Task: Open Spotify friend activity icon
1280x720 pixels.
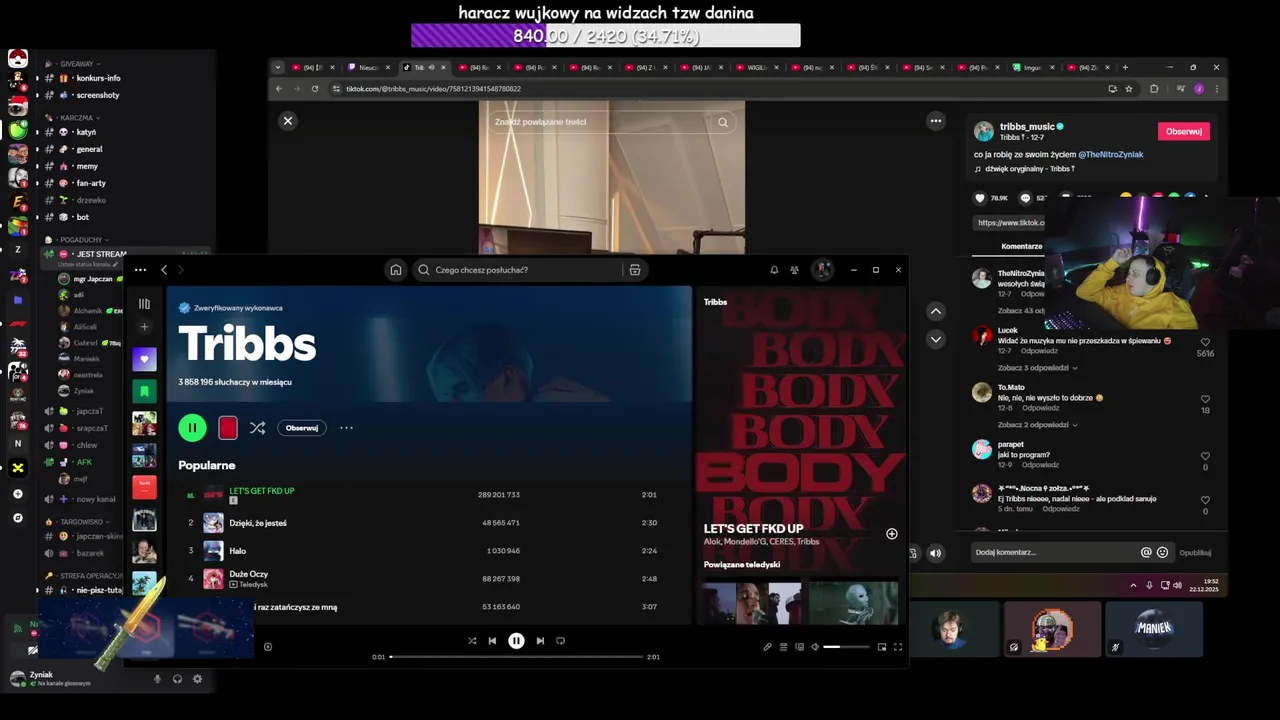Action: [x=794, y=270]
